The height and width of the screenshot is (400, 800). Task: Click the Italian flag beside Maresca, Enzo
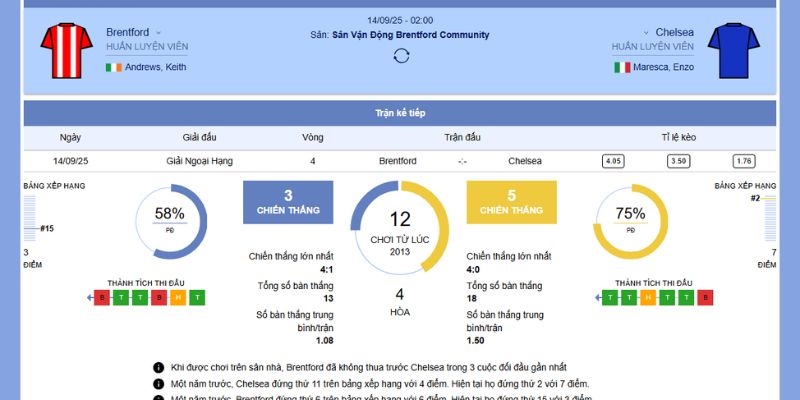click(x=622, y=67)
